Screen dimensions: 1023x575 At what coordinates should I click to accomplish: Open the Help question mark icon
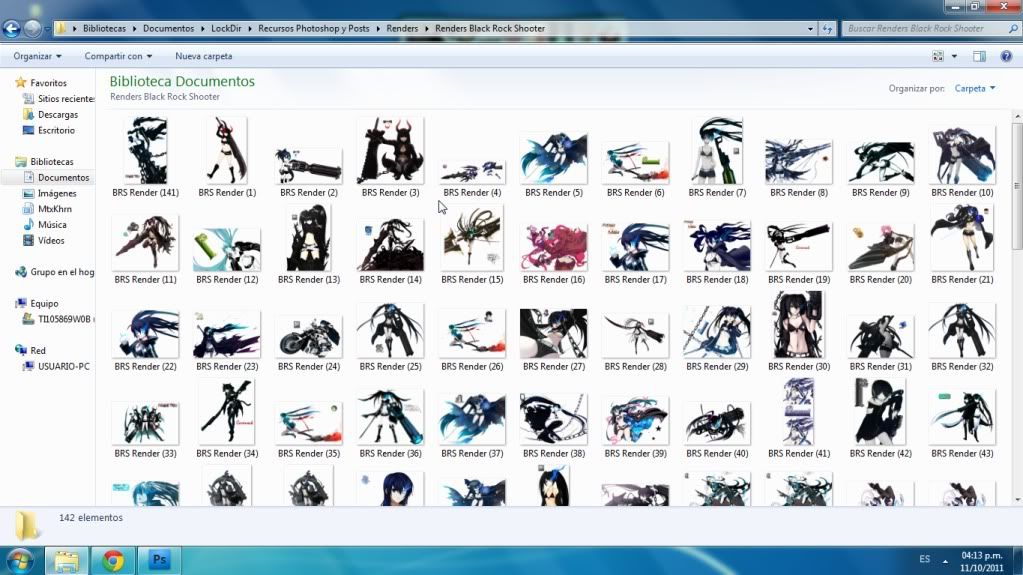pyautogui.click(x=1006, y=56)
